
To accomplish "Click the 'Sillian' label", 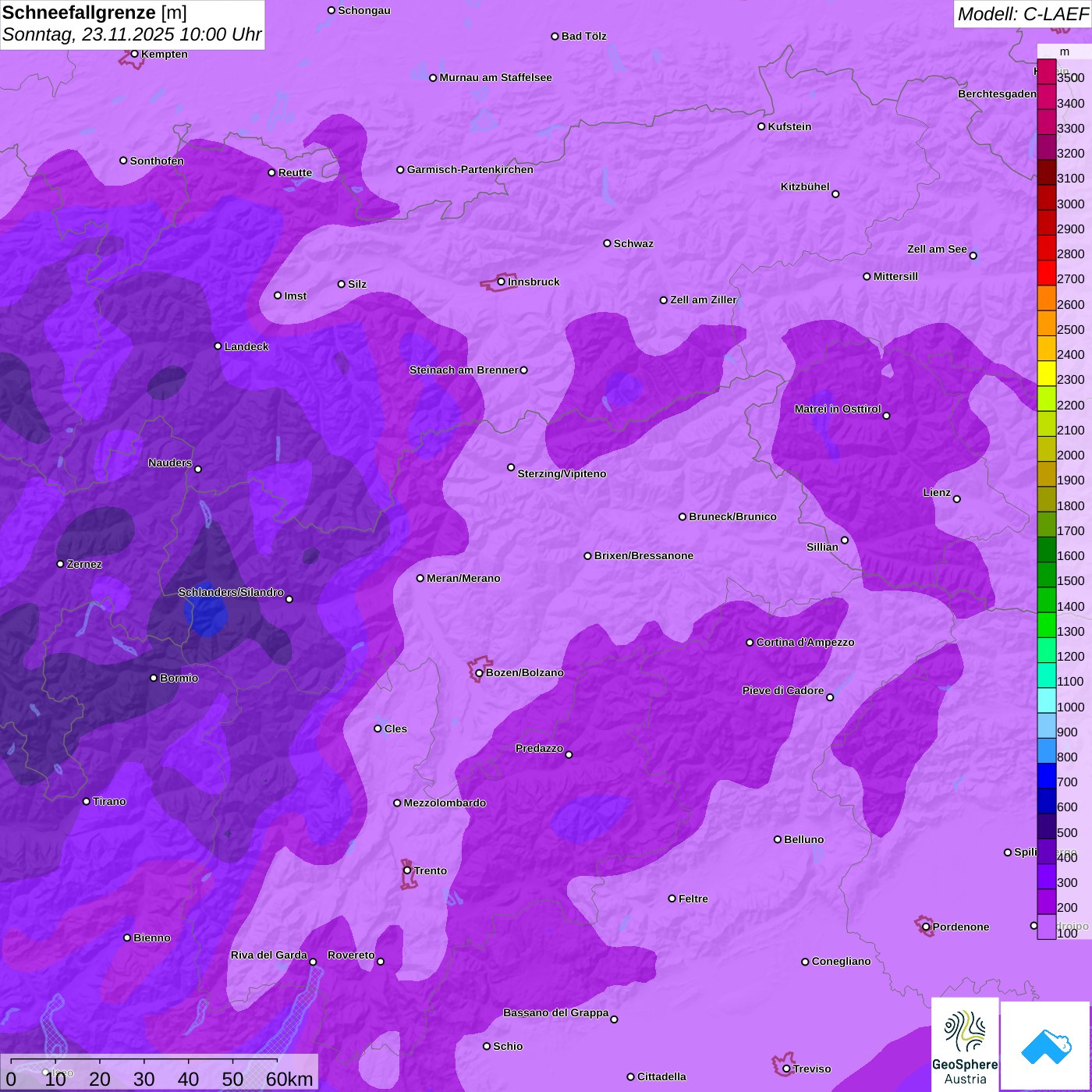I will tap(822, 547).
